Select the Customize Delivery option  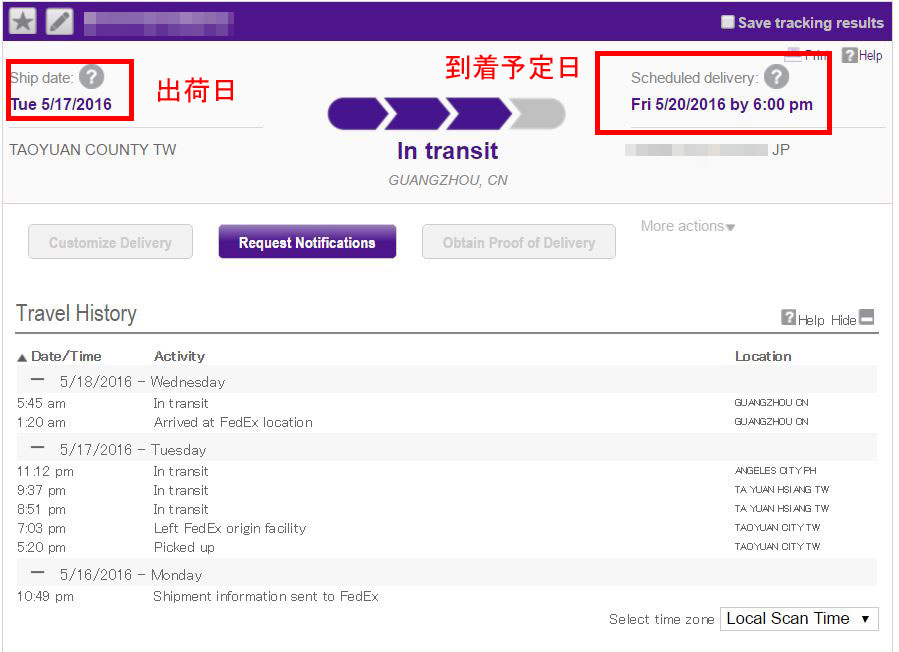110,241
